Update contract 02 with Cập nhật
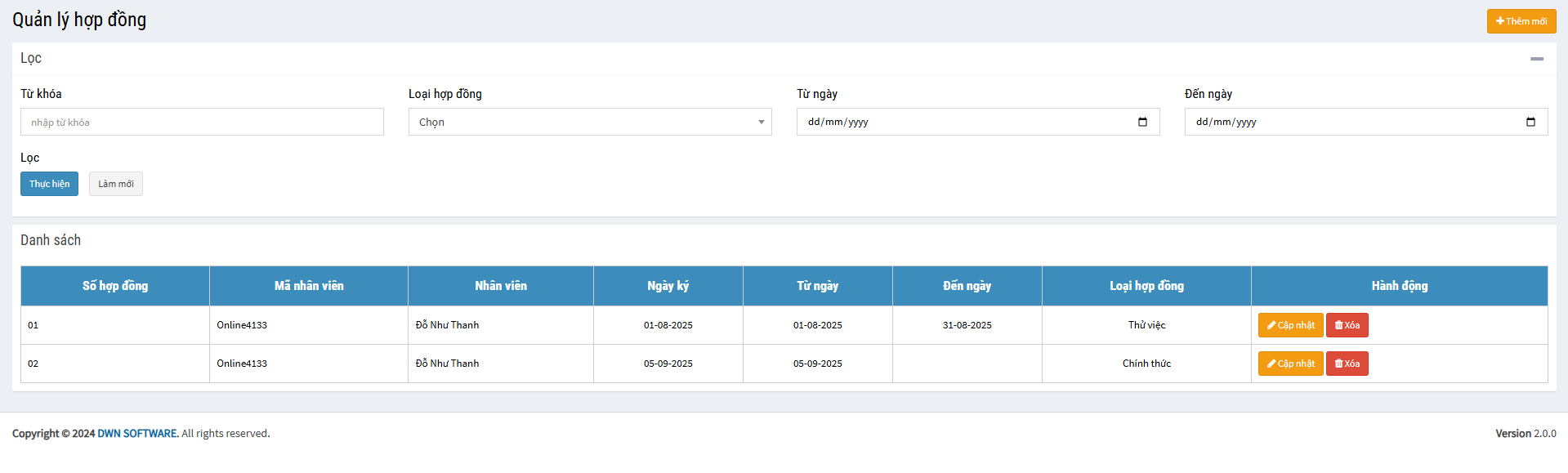The height and width of the screenshot is (473, 1568). point(1290,364)
